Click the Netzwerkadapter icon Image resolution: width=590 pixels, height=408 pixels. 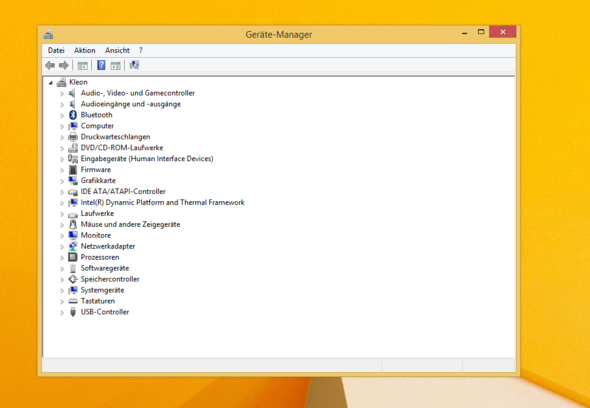pyautogui.click(x=73, y=246)
